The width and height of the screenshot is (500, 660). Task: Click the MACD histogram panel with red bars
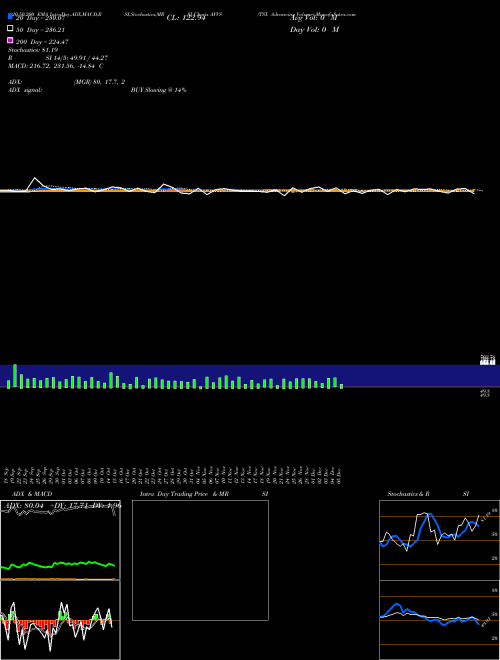pyautogui.click(x=60, y=620)
